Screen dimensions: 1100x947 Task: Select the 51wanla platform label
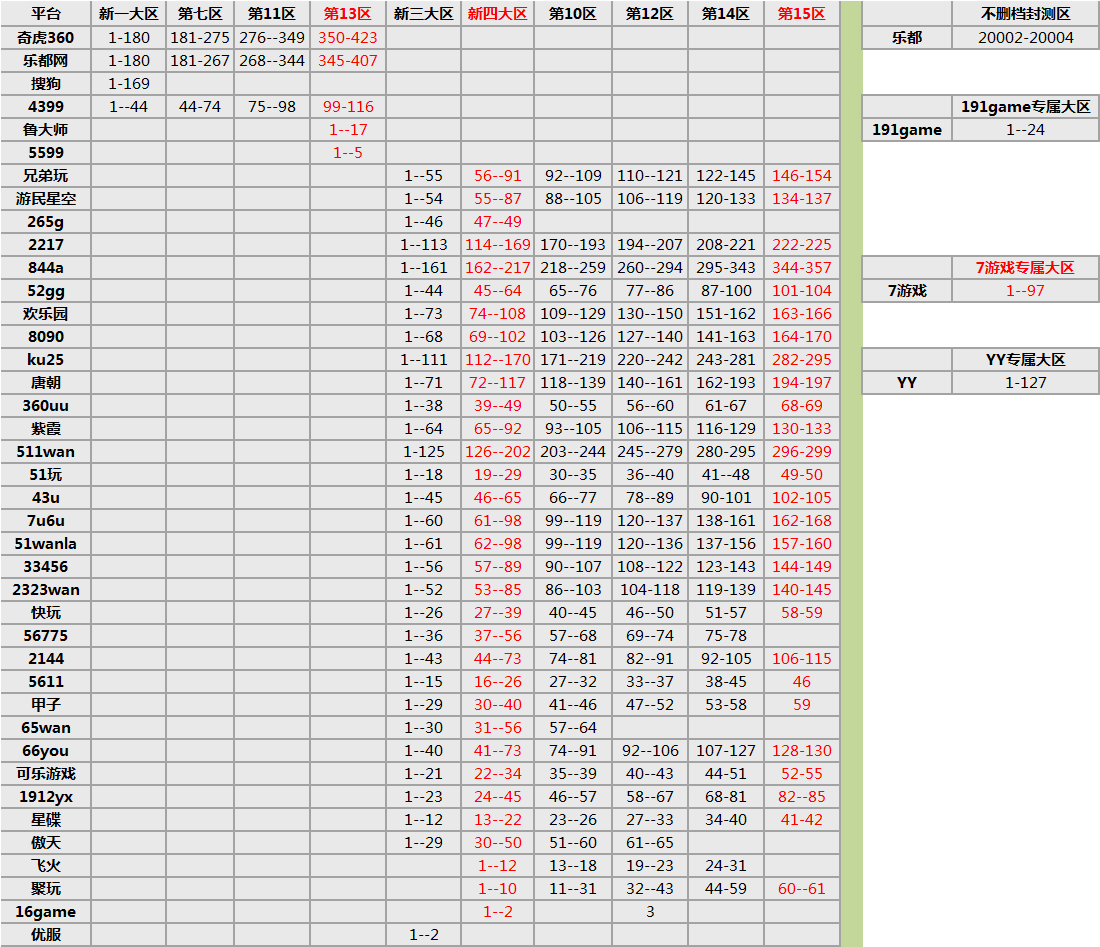(46, 544)
